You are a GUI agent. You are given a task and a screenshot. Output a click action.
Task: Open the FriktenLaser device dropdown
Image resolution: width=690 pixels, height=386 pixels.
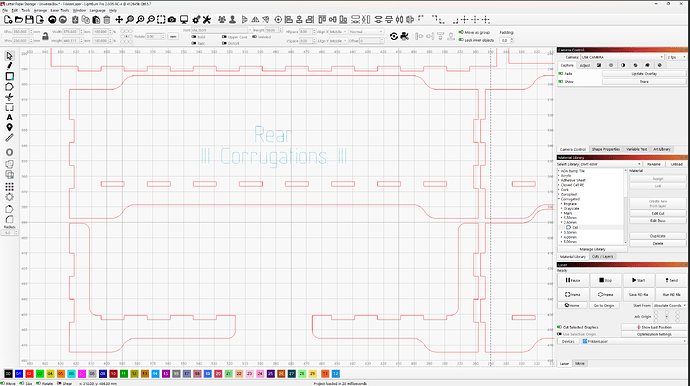(634, 341)
